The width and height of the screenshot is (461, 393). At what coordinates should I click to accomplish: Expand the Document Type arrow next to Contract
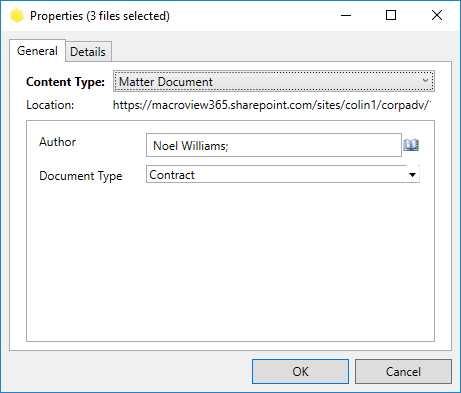tap(412, 175)
